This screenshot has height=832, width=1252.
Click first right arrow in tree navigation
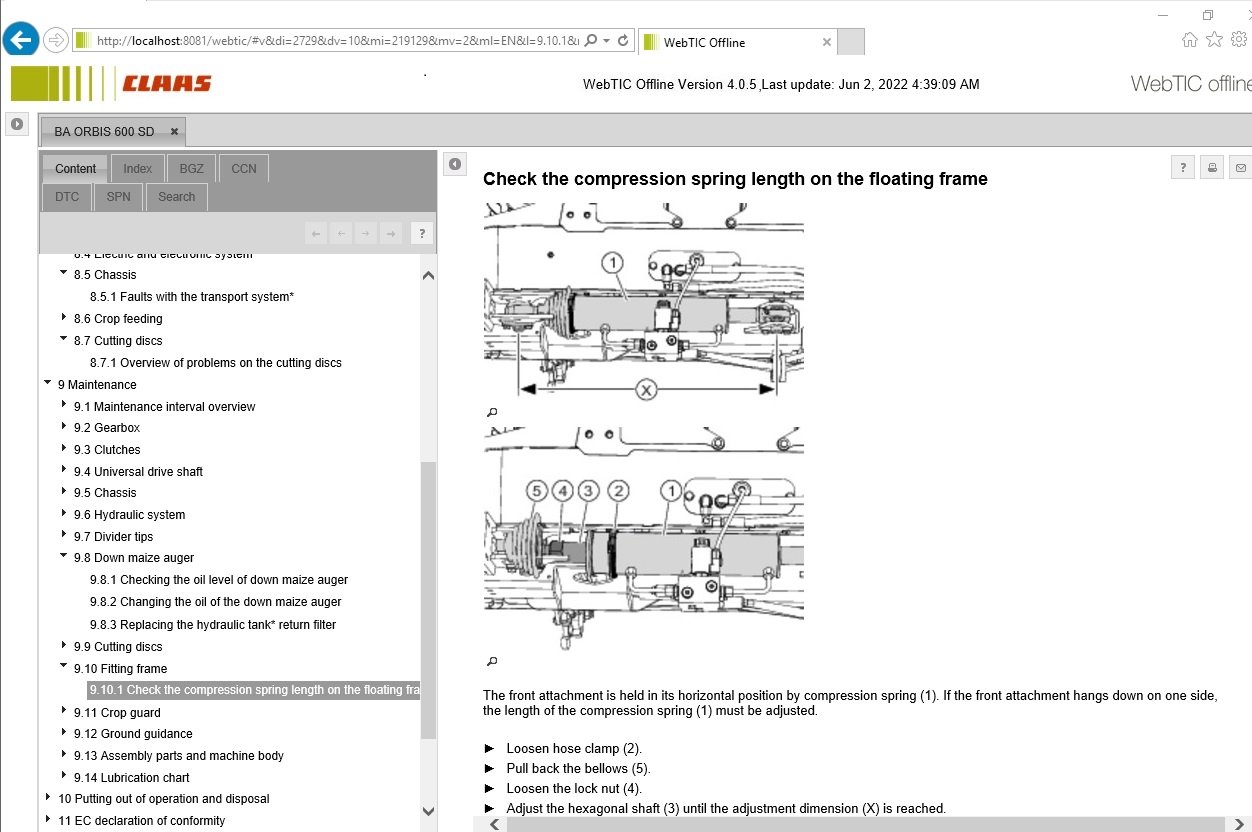tap(366, 233)
